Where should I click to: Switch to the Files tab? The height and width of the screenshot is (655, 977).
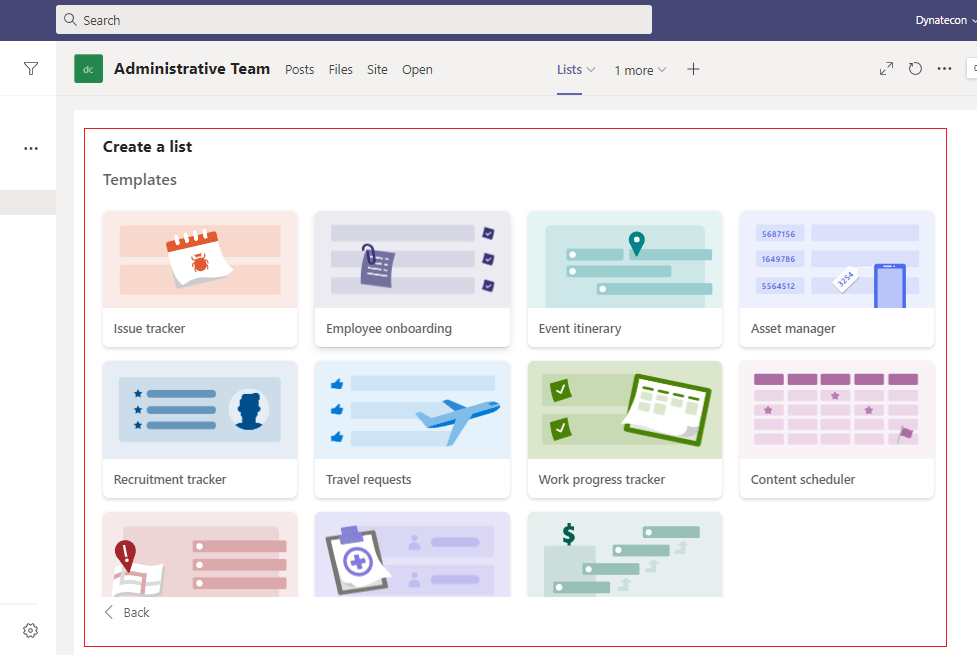(x=341, y=70)
